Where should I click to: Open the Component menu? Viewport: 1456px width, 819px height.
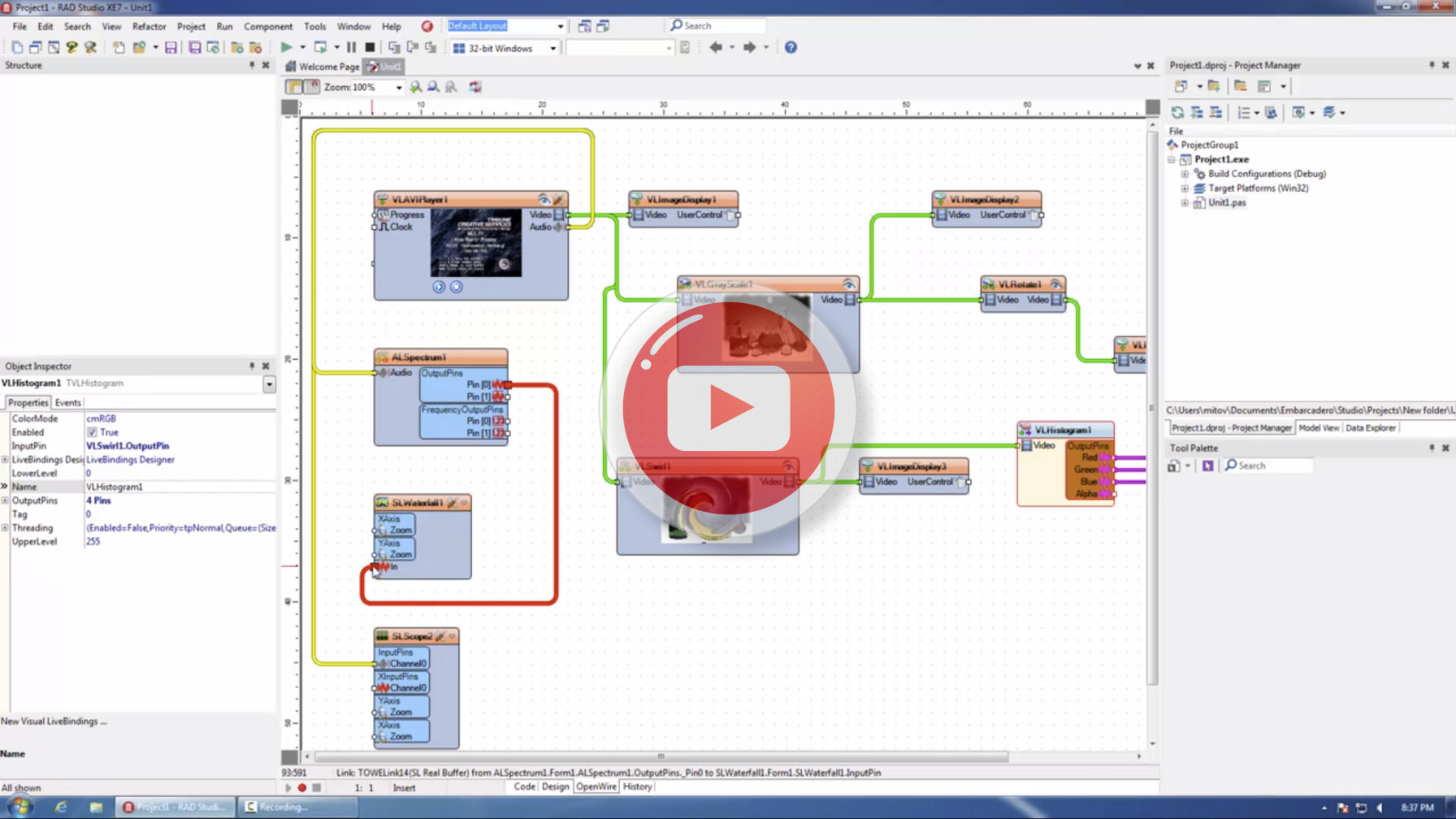(268, 25)
